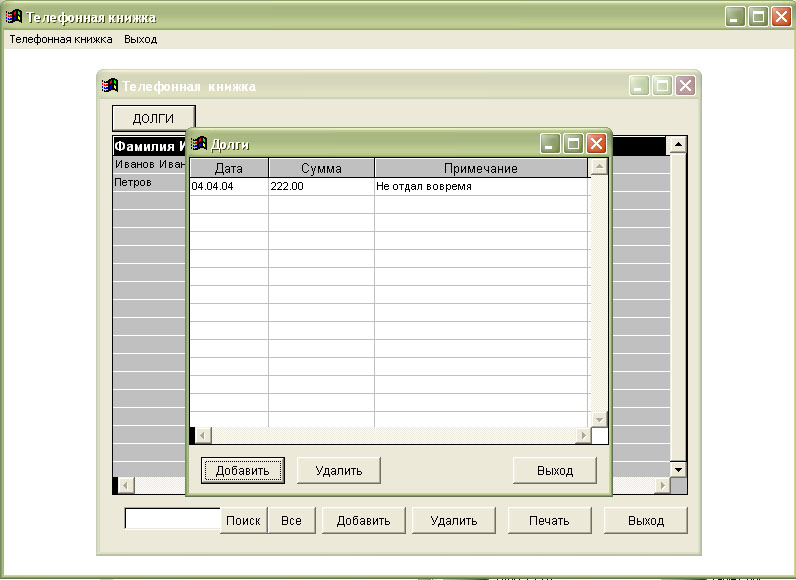Image resolution: width=796 pixels, height=580 pixels.
Task: Click phone book grid scroll right arrow
Action: coord(662,485)
